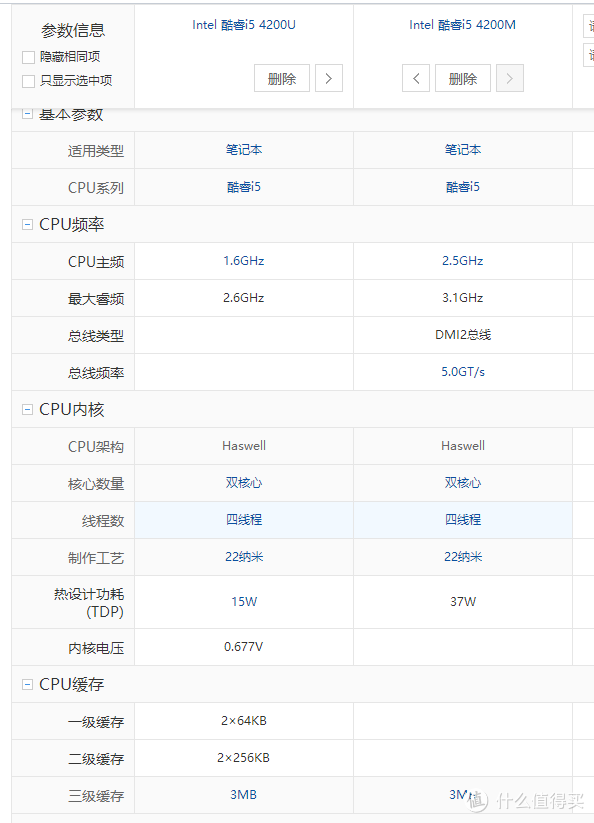594x823 pixels.
Task: Open Intel 酷睿i5 4200U product link
Action: tap(244, 25)
